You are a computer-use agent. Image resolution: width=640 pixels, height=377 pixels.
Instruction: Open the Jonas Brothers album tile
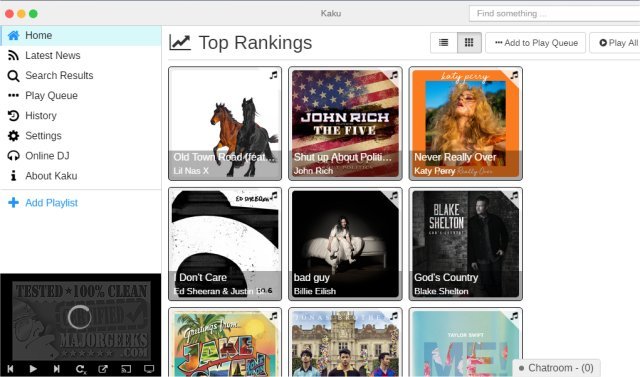click(x=345, y=343)
